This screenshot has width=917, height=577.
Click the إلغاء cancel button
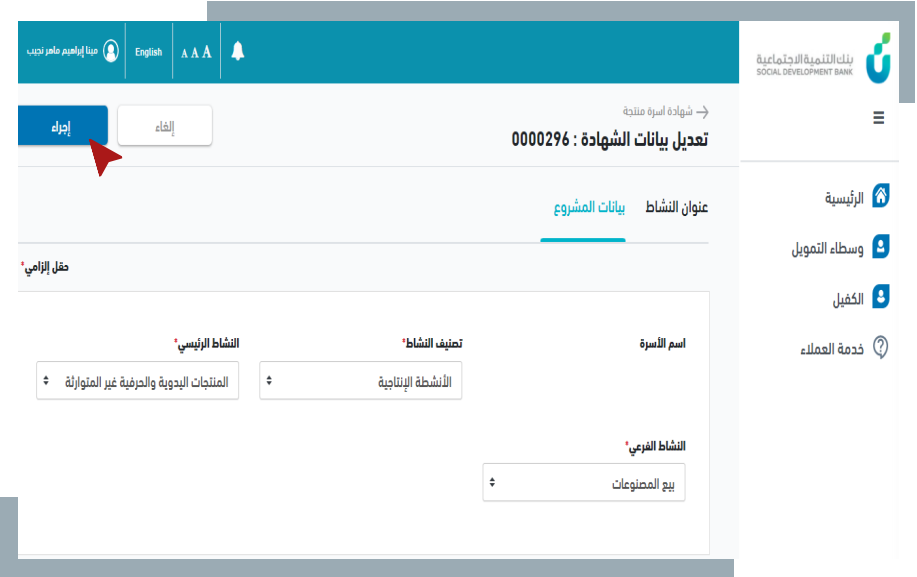coord(165,126)
